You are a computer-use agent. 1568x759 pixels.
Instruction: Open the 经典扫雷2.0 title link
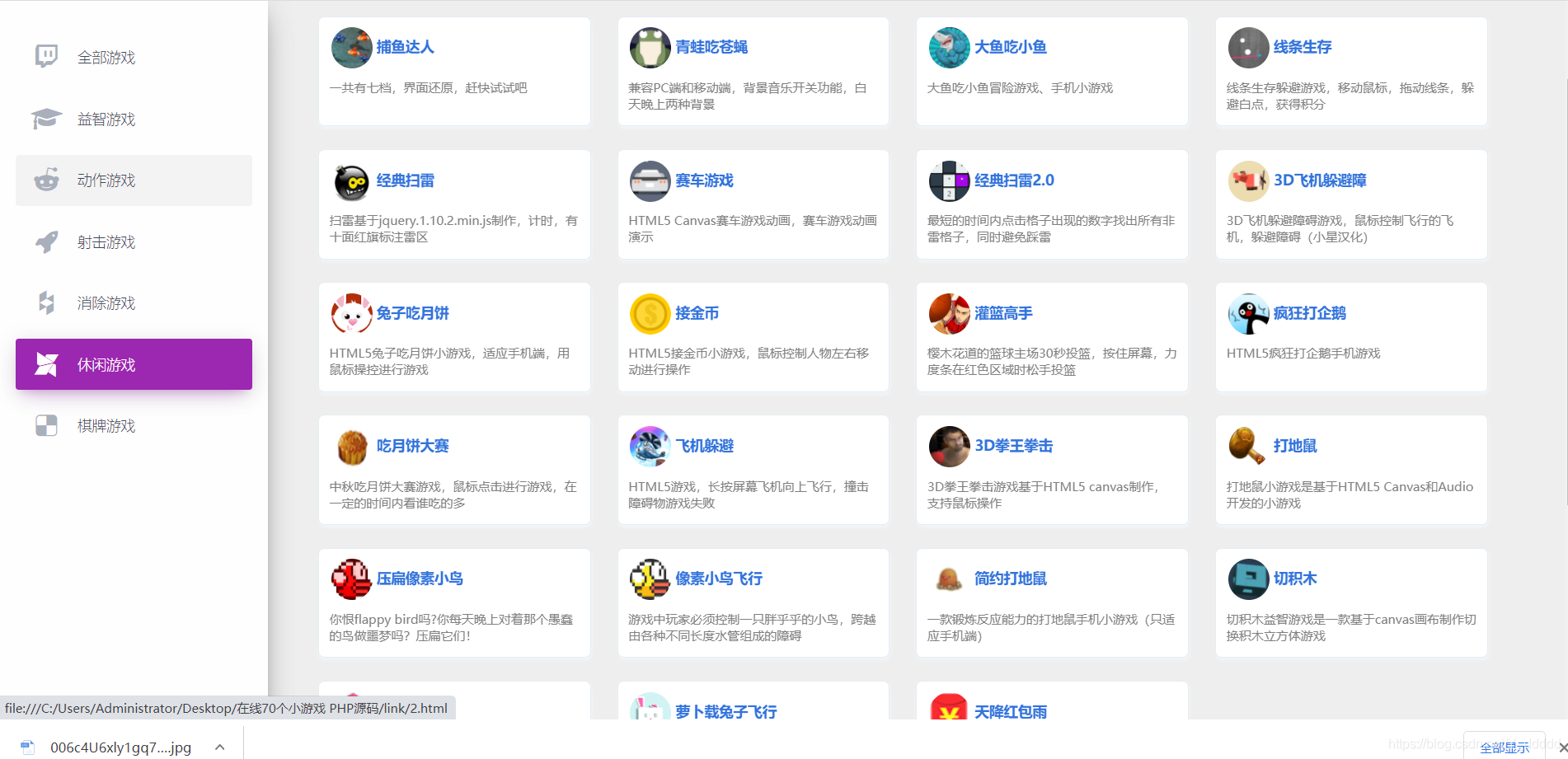[x=1014, y=180]
